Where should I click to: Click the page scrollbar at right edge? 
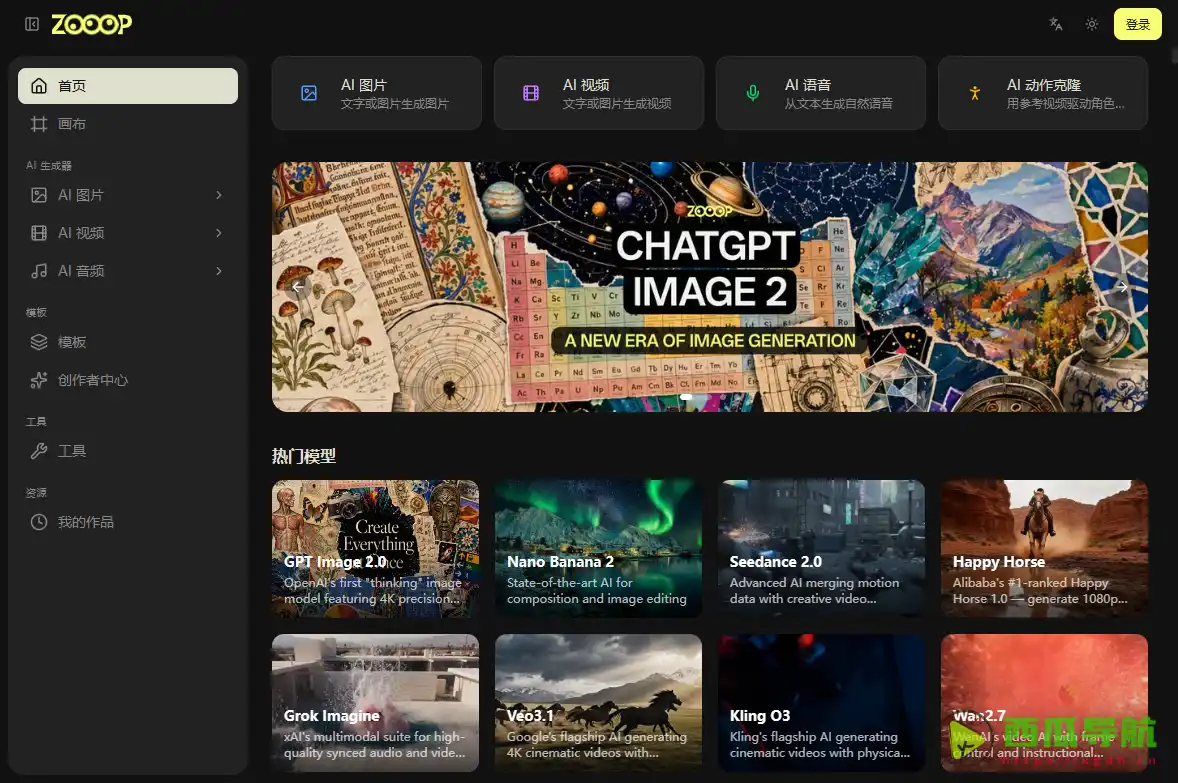click(x=1174, y=54)
